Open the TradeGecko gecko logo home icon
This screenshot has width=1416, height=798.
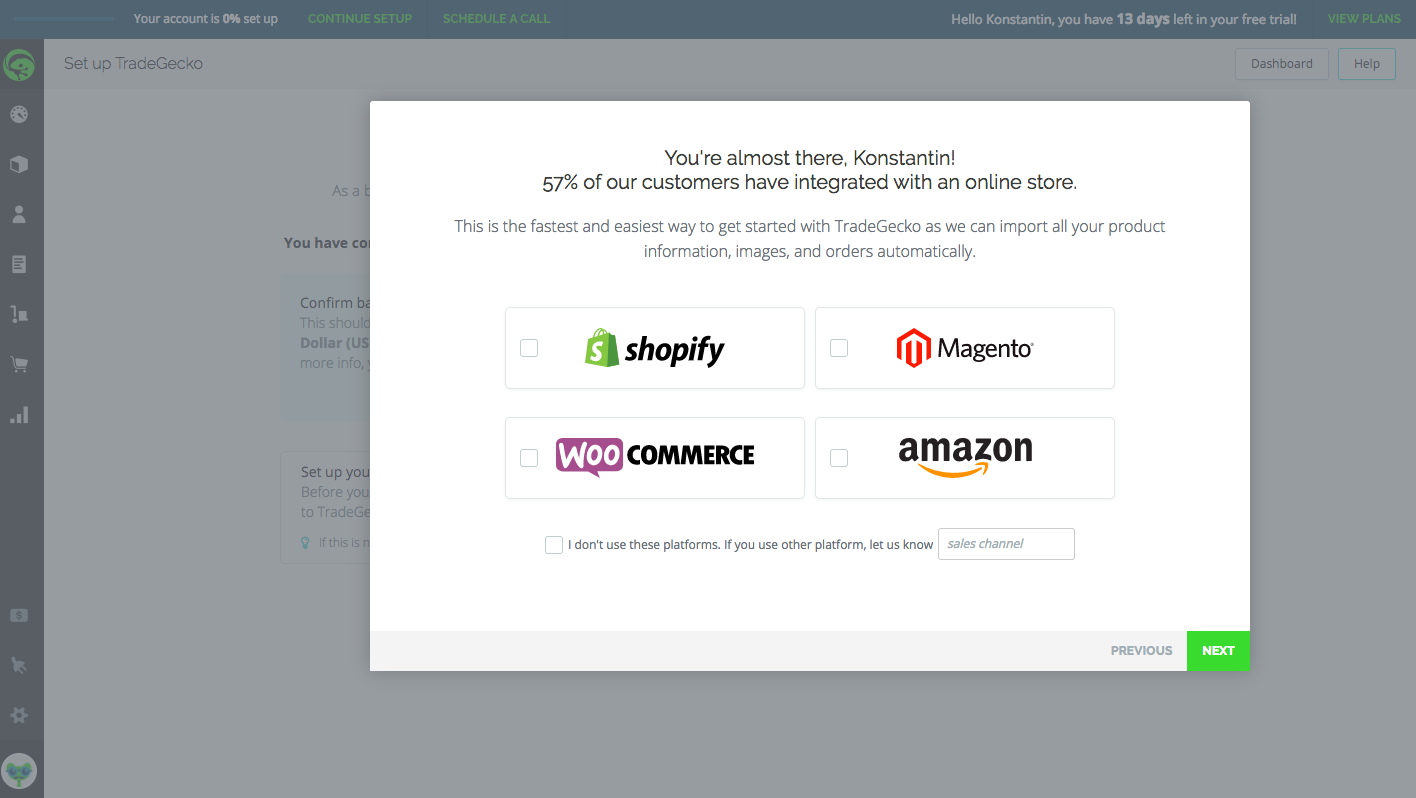point(21,64)
